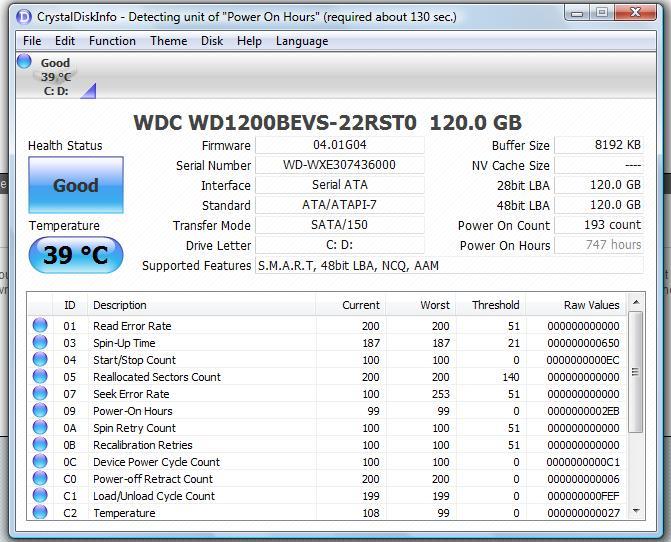The width and height of the screenshot is (671, 542).
Task: Click status orb for Start/Stop Count row
Action: tap(40, 359)
